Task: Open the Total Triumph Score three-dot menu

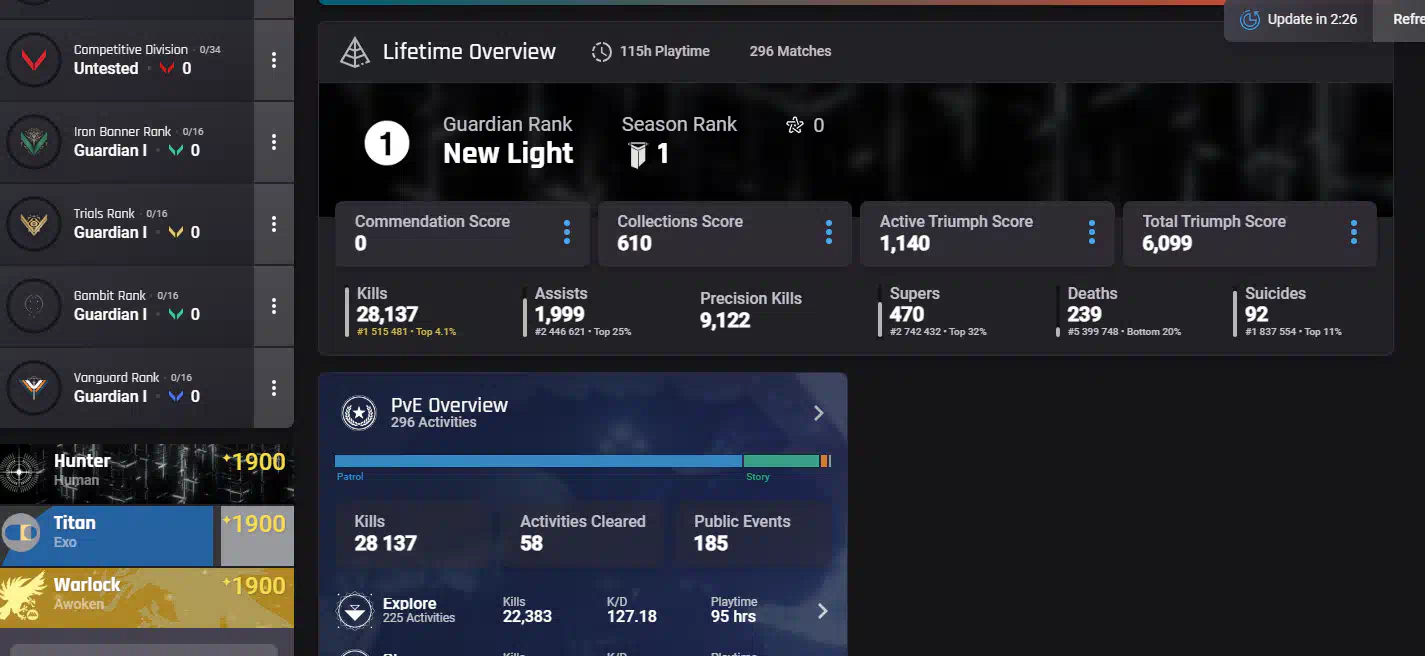Action: 1354,233
